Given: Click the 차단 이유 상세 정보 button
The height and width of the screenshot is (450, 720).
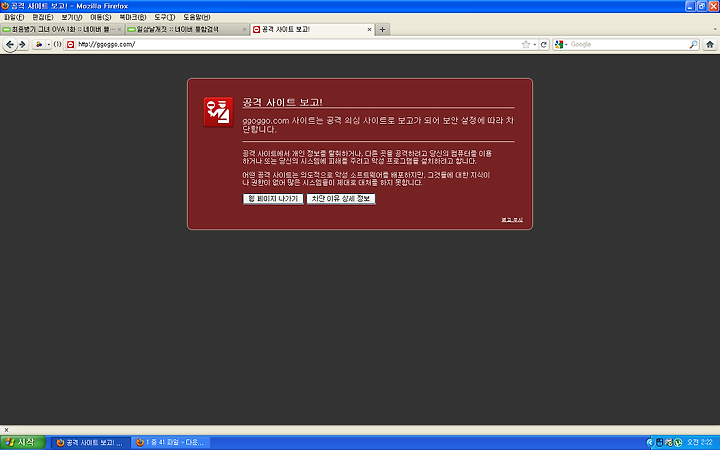Looking at the screenshot, I should [x=341, y=199].
